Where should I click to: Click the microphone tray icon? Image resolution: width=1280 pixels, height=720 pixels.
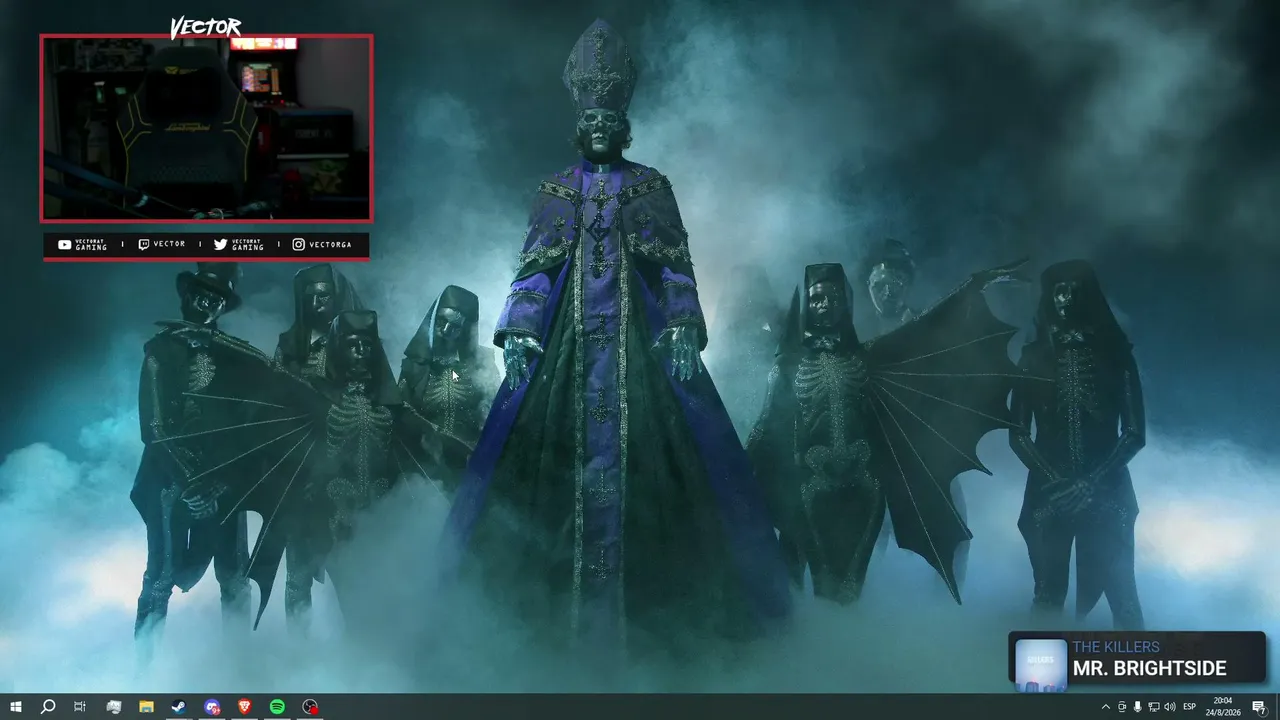coord(1137,707)
